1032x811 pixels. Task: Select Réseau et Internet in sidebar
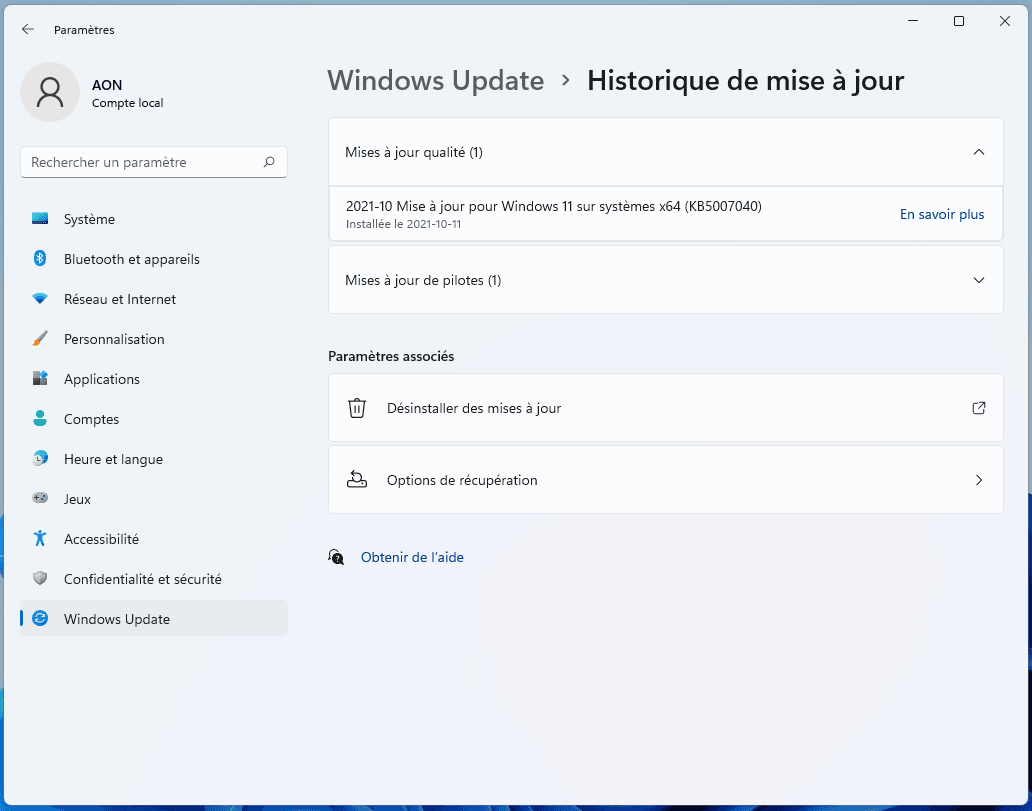(154, 300)
